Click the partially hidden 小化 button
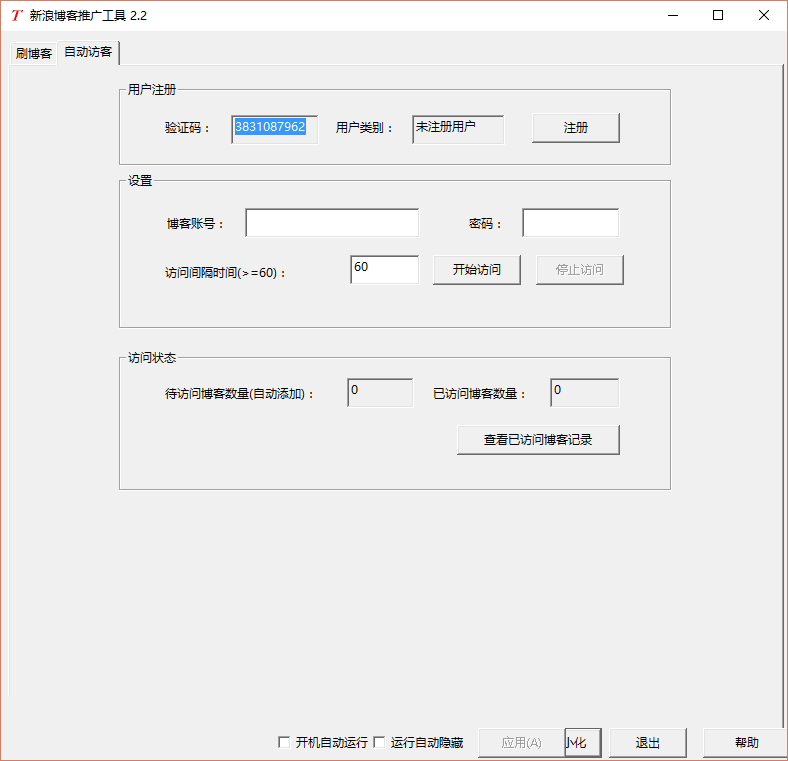 click(583, 742)
